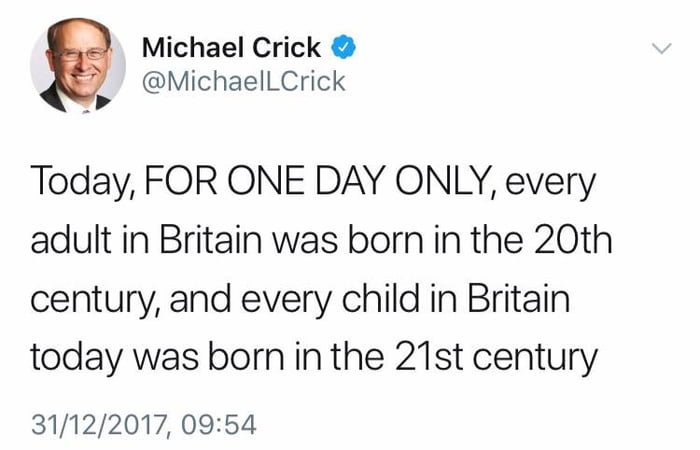Open Michael Crick's profile photo
Screen dimensions: 700x450
78,66
